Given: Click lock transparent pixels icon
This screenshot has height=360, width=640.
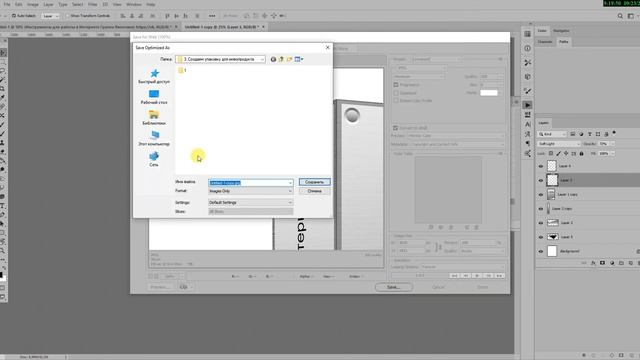Looking at the screenshot, I should click(551, 153).
